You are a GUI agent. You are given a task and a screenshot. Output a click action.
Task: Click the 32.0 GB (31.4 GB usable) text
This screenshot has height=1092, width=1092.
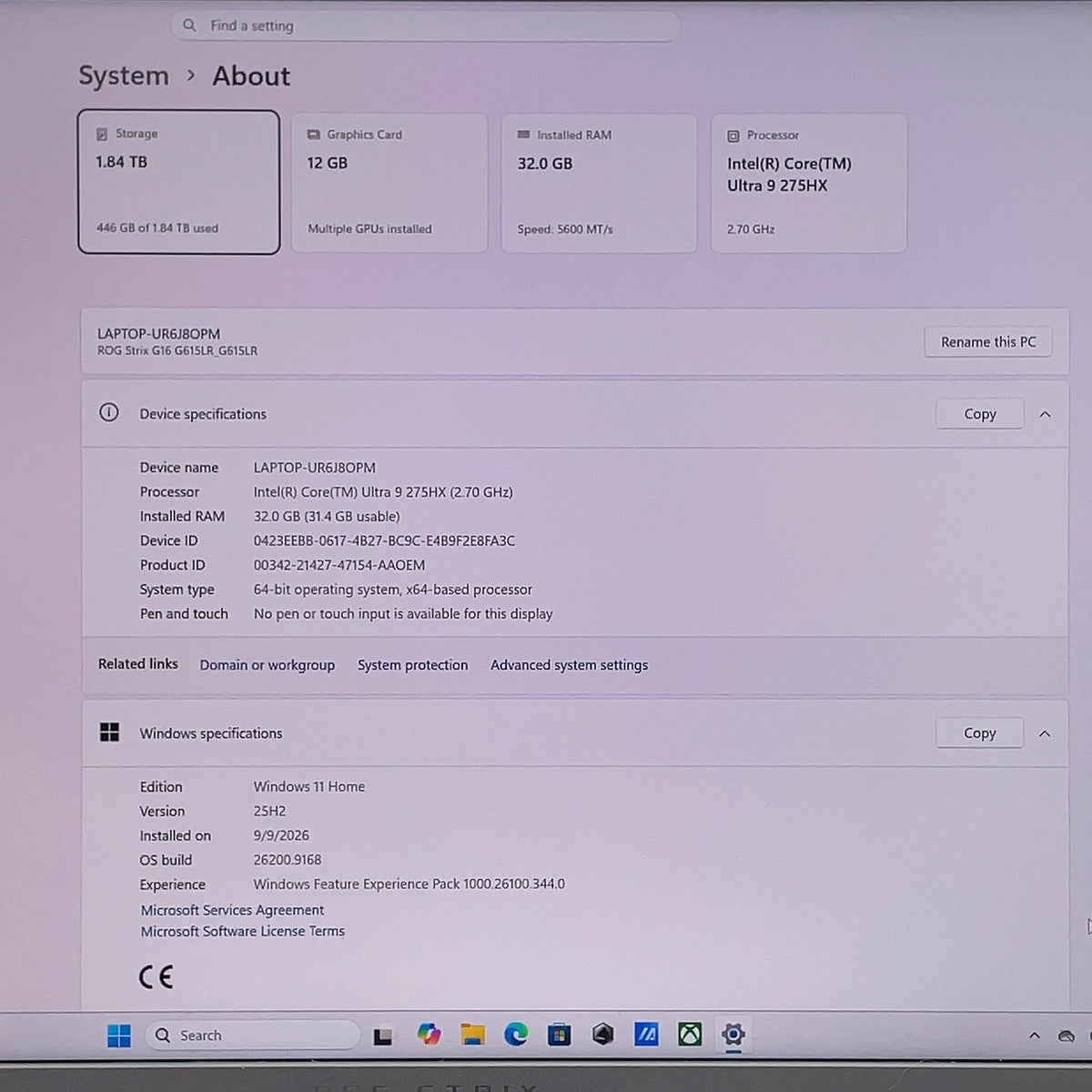pyautogui.click(x=327, y=516)
